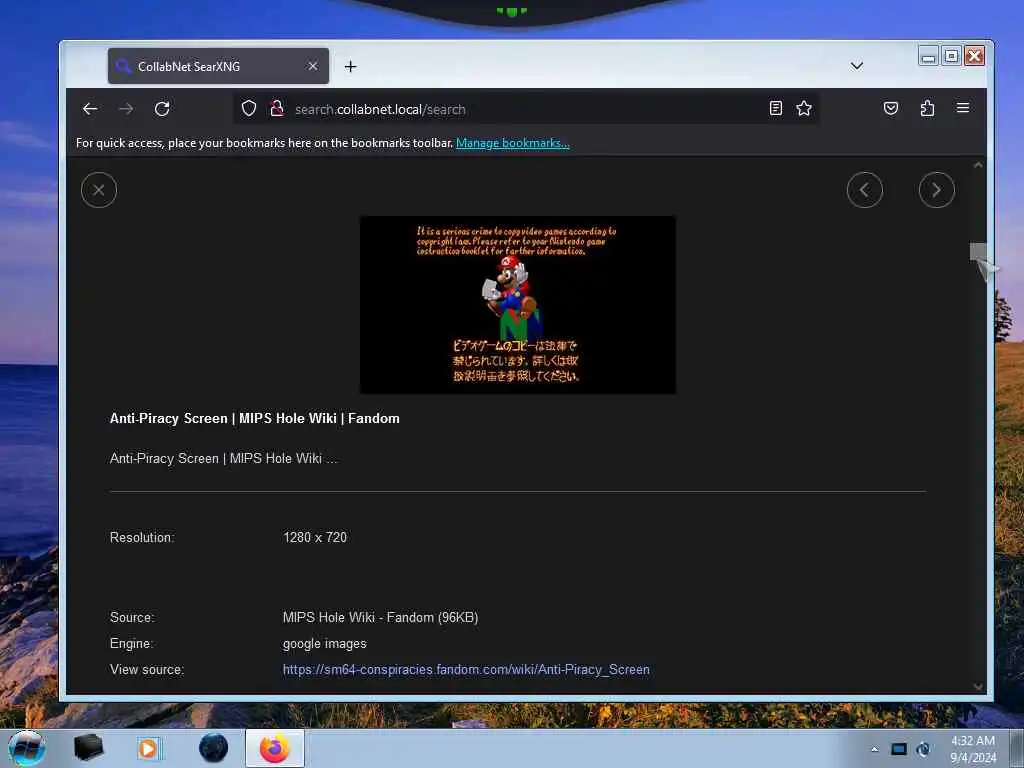The image size is (1024, 768).
Task: Select the google images engine text
Action: (325, 643)
